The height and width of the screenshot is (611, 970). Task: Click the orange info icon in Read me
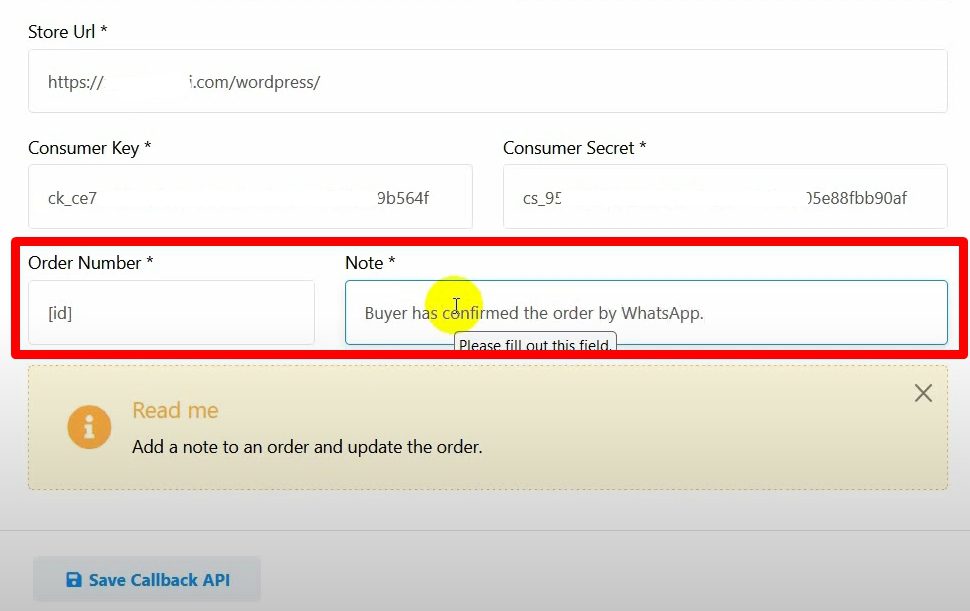click(x=89, y=428)
